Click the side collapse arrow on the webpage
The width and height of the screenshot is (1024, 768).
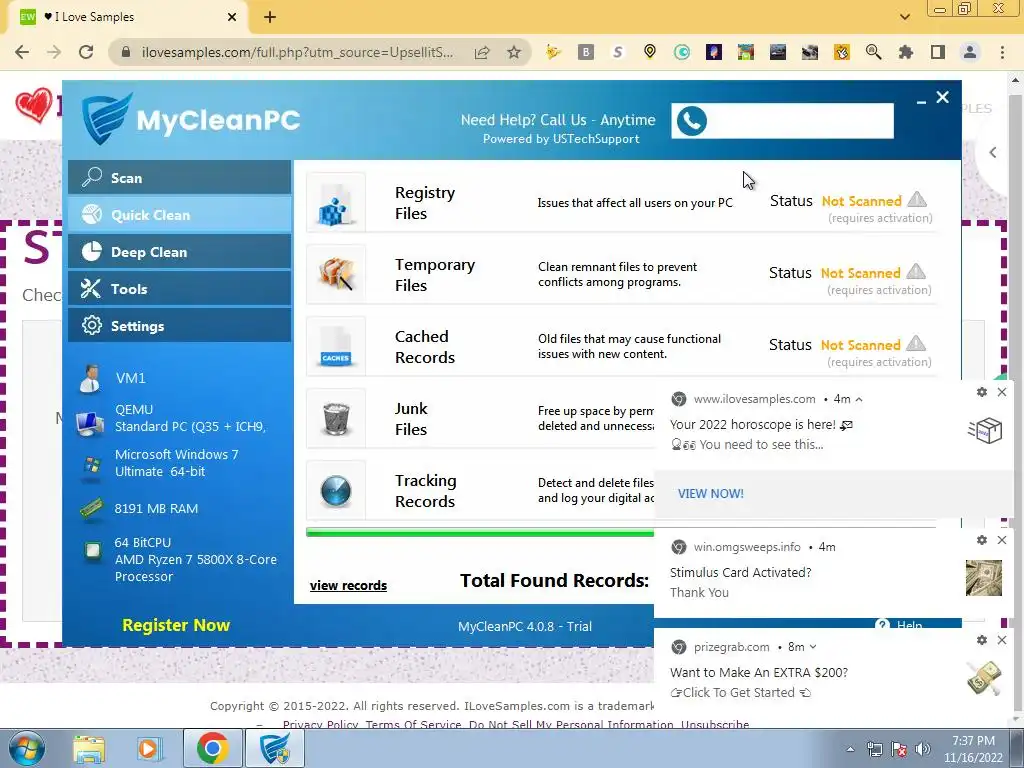pyautogui.click(x=993, y=153)
